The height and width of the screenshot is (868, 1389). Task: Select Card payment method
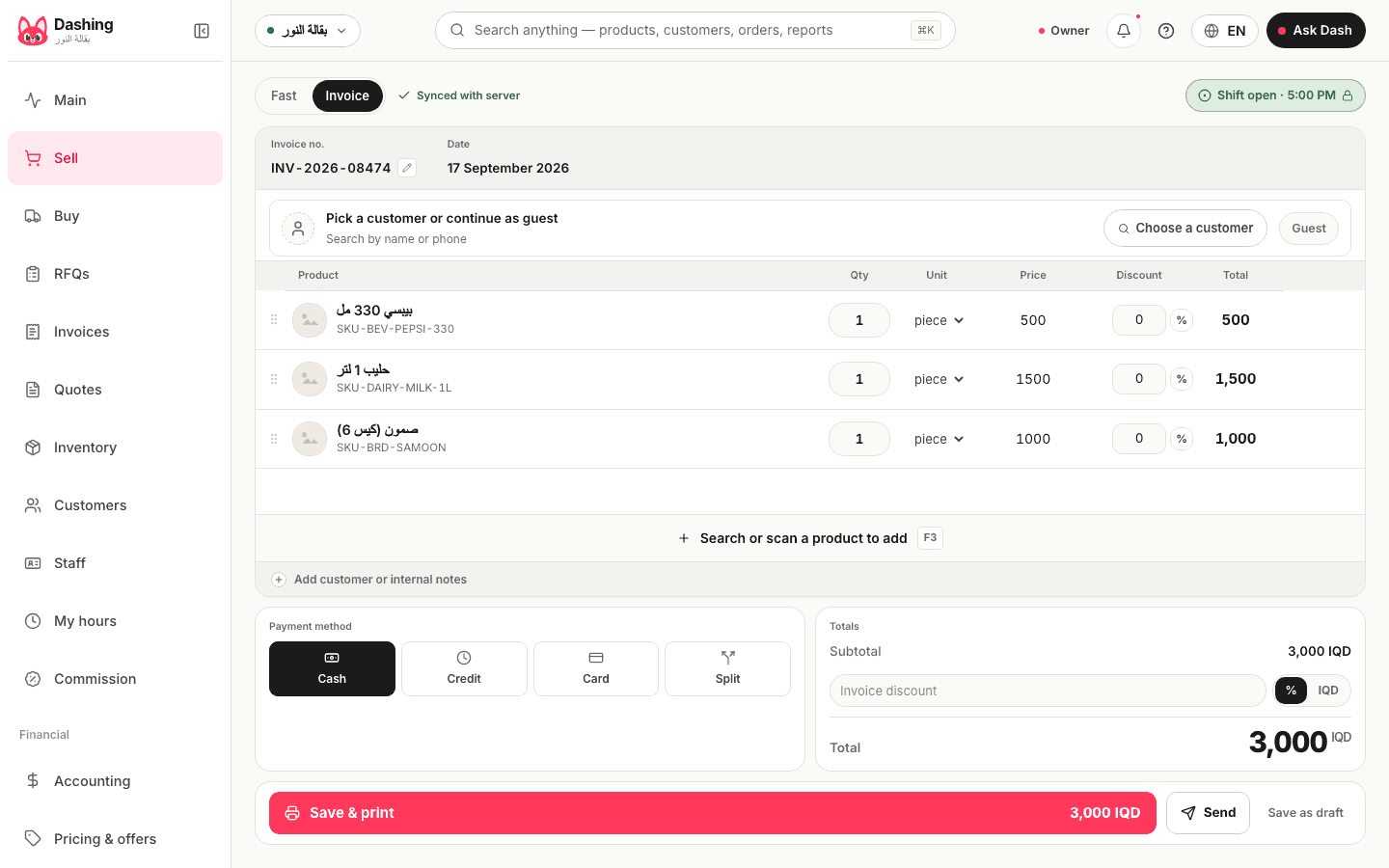point(596,668)
